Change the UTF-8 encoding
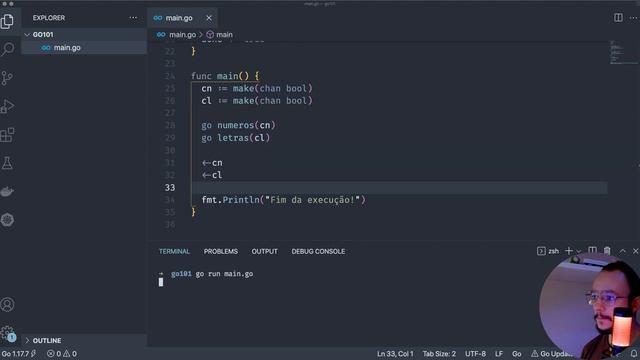This screenshot has height=360, width=640. pos(475,354)
